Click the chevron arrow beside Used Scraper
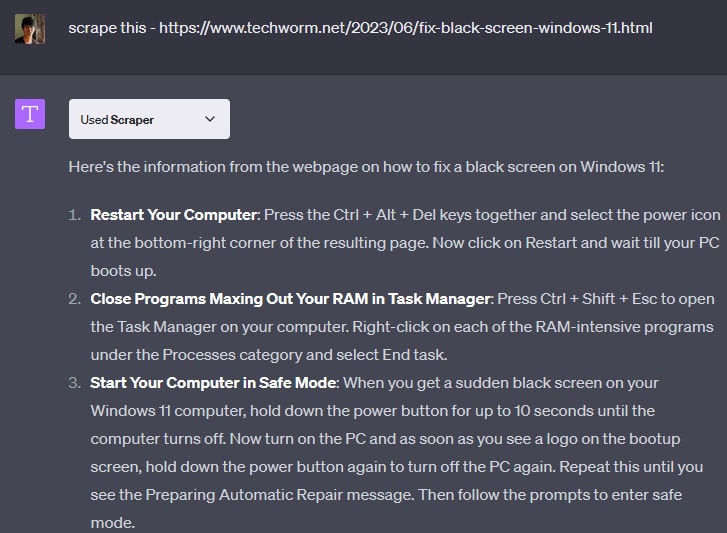 tap(209, 119)
